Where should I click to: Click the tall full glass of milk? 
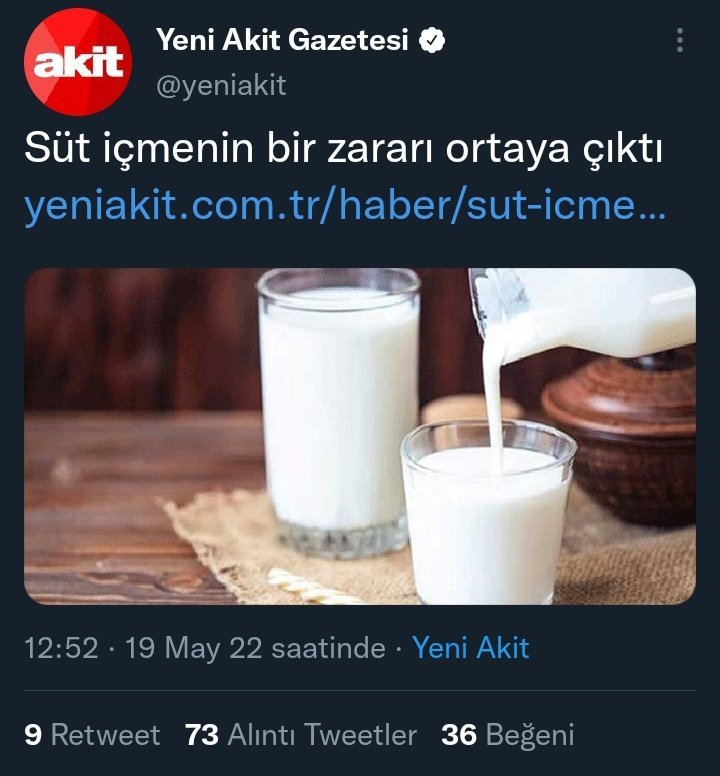click(339, 413)
